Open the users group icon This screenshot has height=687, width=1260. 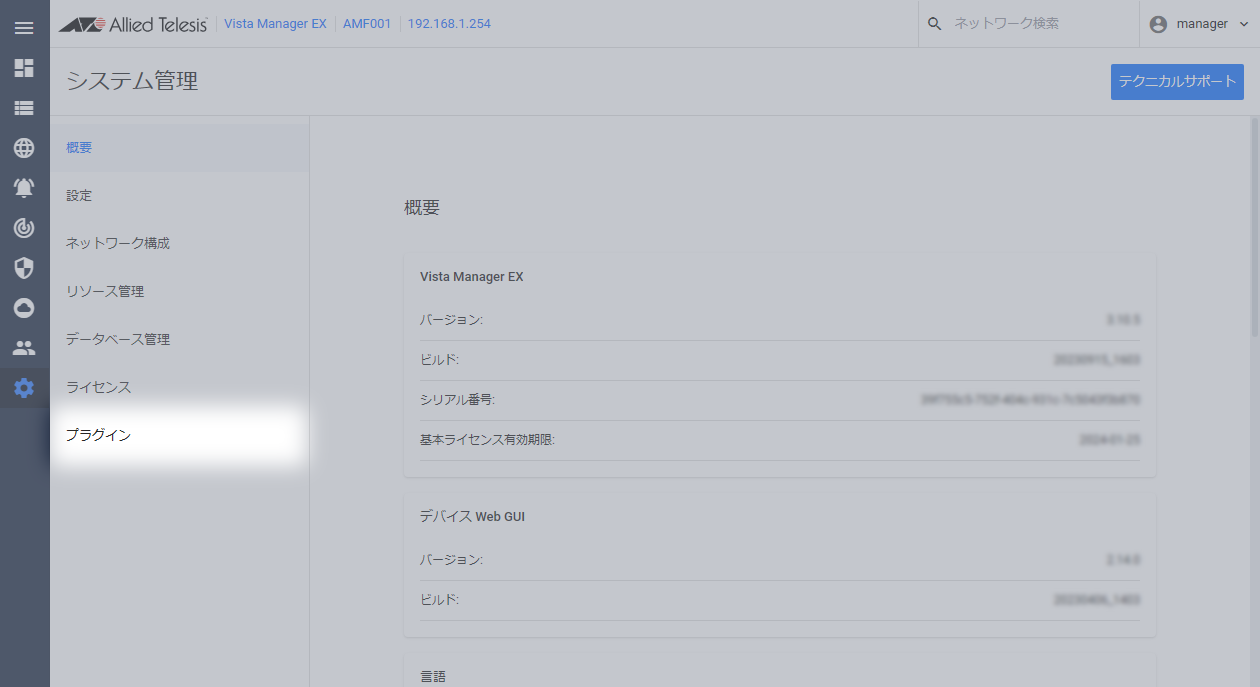pyautogui.click(x=24, y=348)
